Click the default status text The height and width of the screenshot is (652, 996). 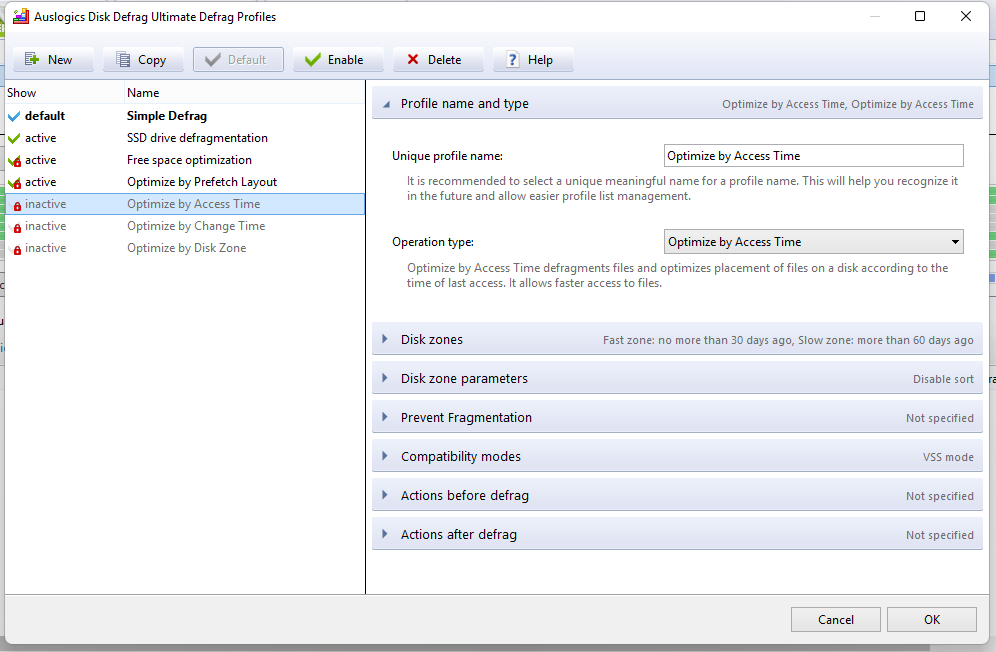pyautogui.click(x=44, y=116)
